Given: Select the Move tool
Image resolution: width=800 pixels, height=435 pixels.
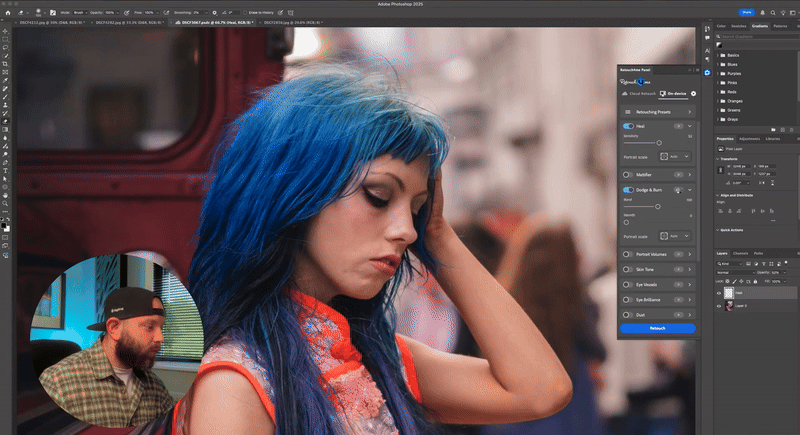Looking at the screenshot, I should click(6, 32).
